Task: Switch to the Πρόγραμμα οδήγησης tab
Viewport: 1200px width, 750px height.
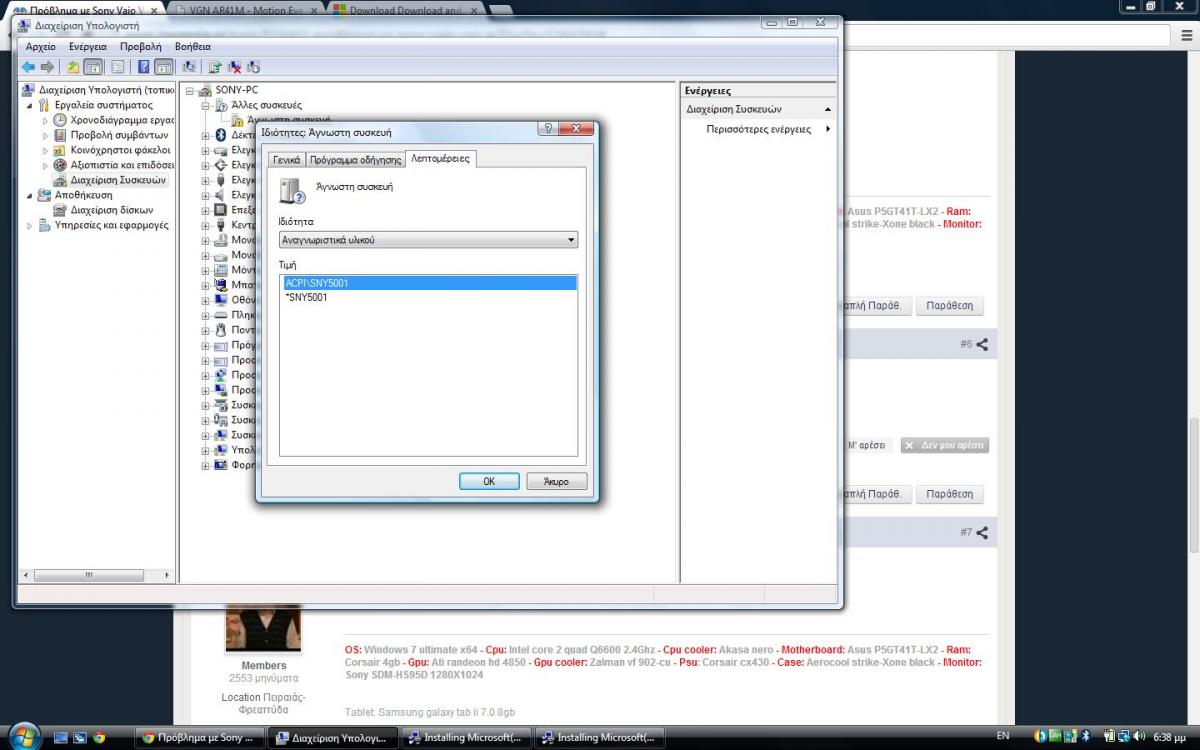Action: coord(355,160)
